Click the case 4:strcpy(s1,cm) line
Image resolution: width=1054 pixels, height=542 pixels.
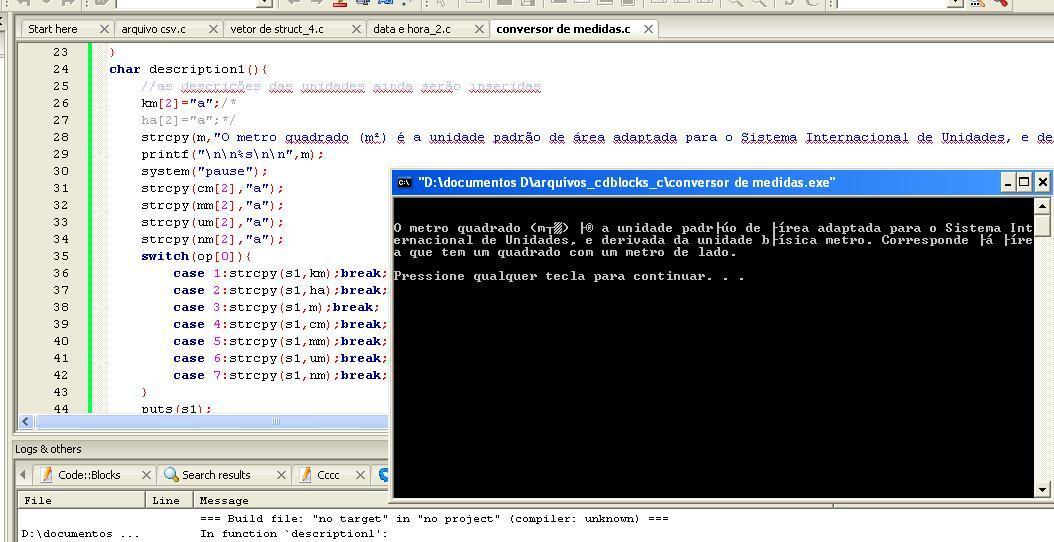280,325
